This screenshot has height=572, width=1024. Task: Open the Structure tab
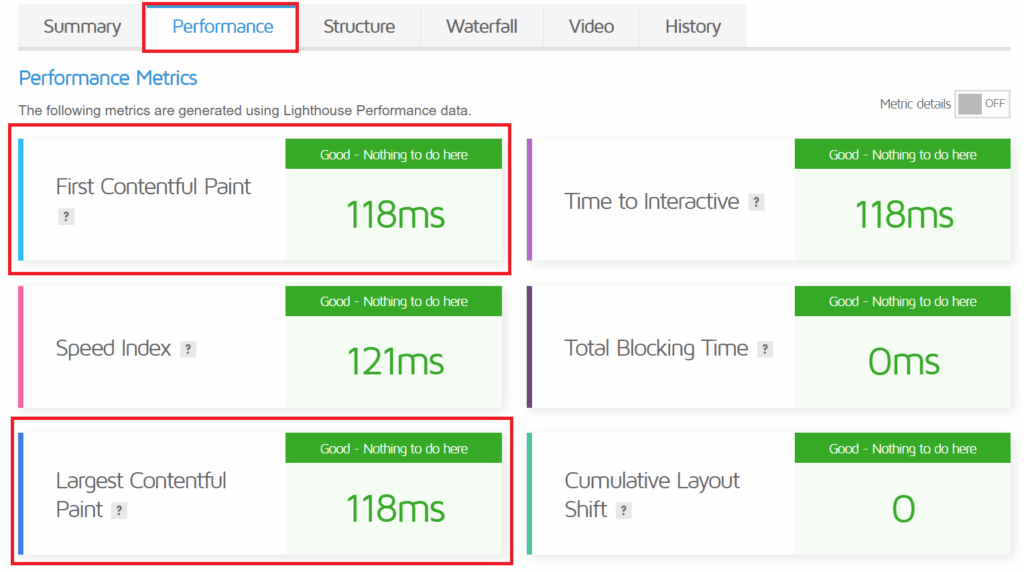click(x=359, y=27)
